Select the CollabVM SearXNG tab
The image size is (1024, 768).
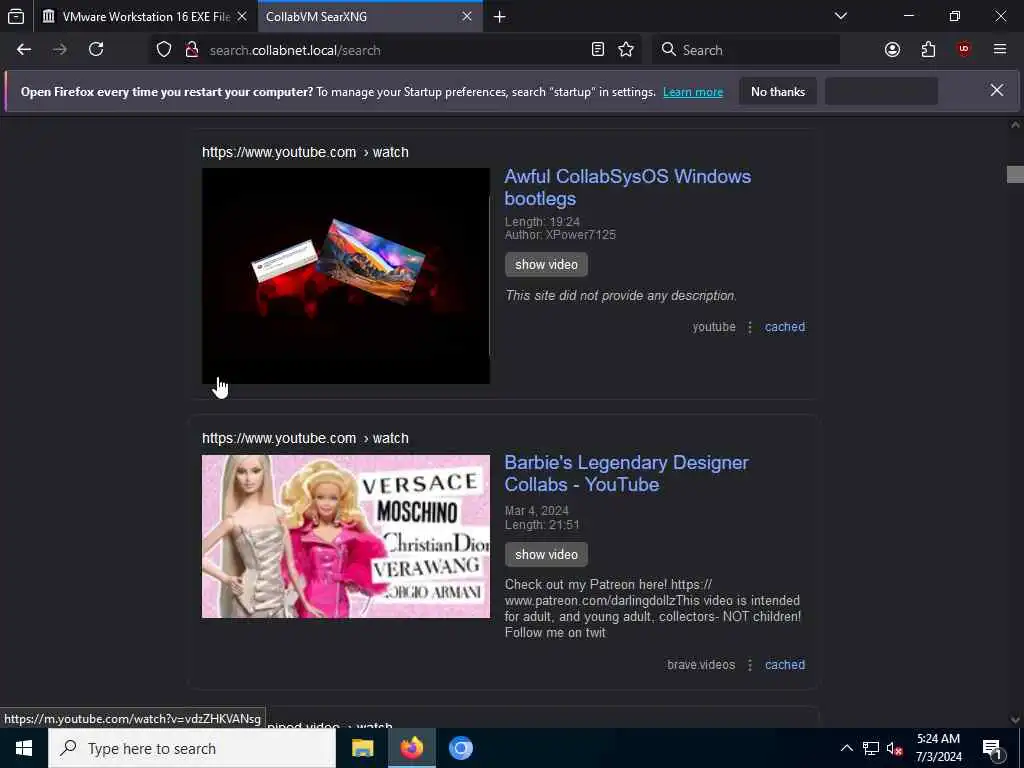click(x=370, y=16)
